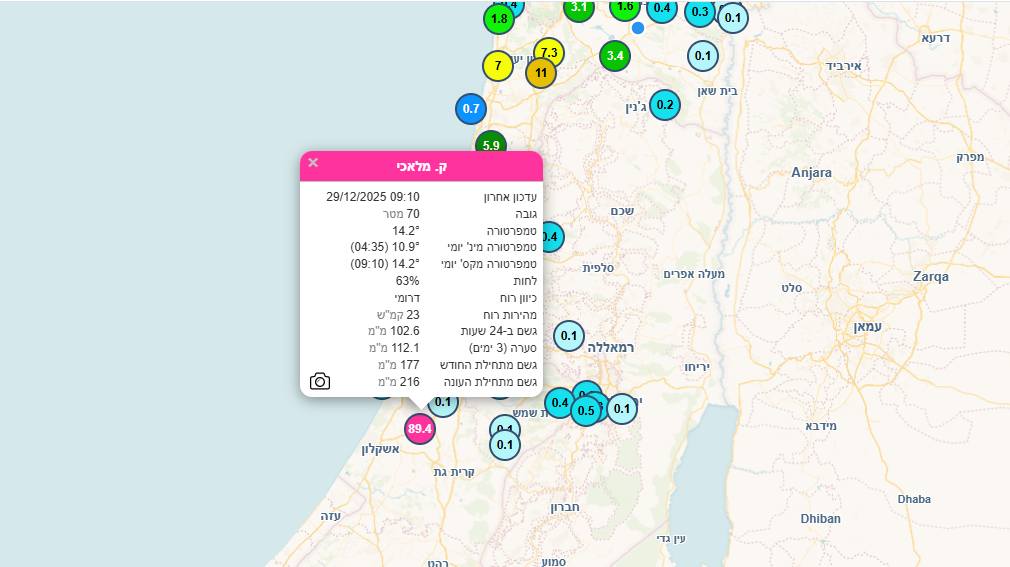
Task: Open the green 3.1 marker at top
Action: click(x=579, y=8)
